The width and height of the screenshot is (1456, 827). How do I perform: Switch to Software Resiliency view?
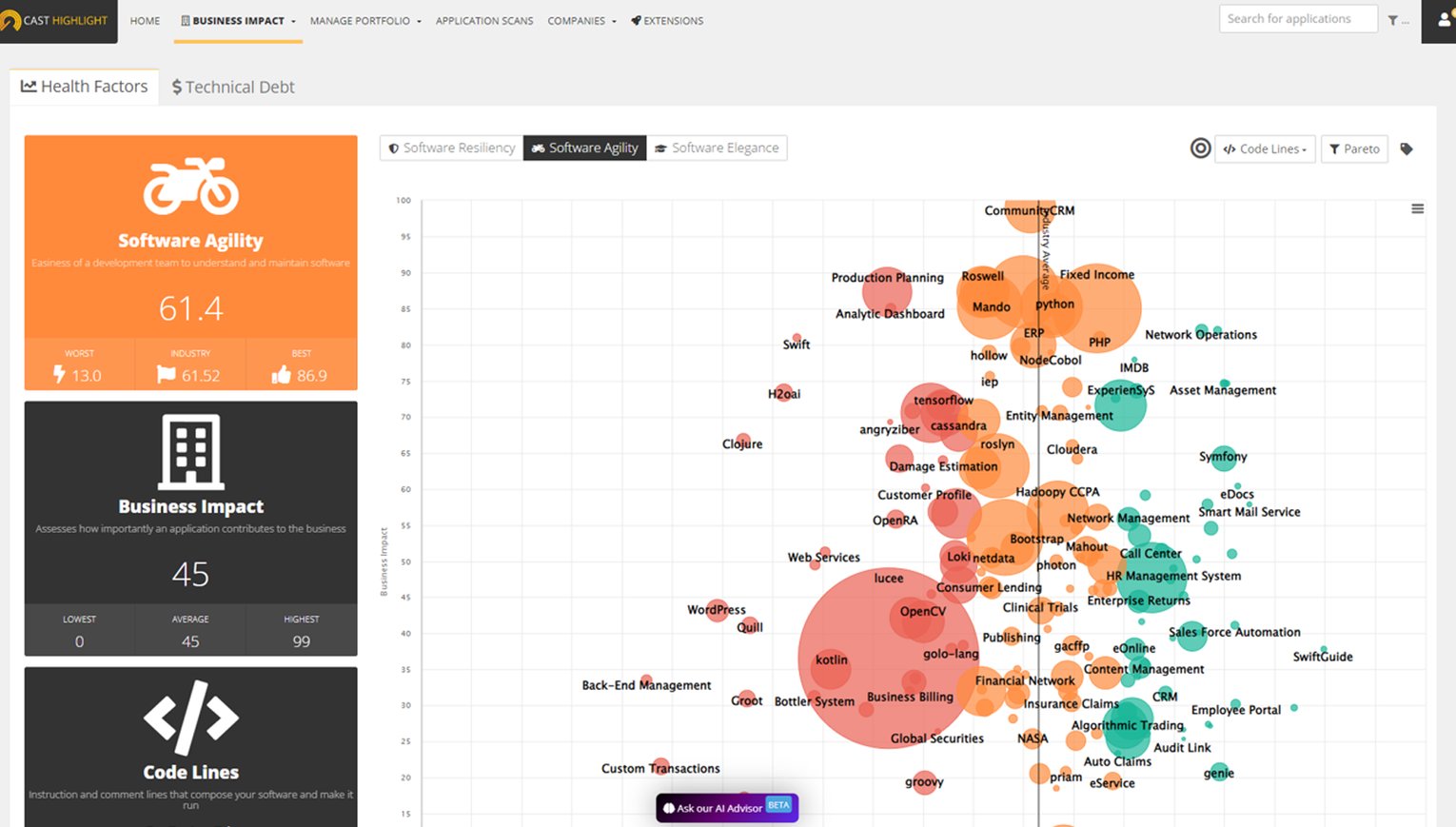click(x=451, y=148)
